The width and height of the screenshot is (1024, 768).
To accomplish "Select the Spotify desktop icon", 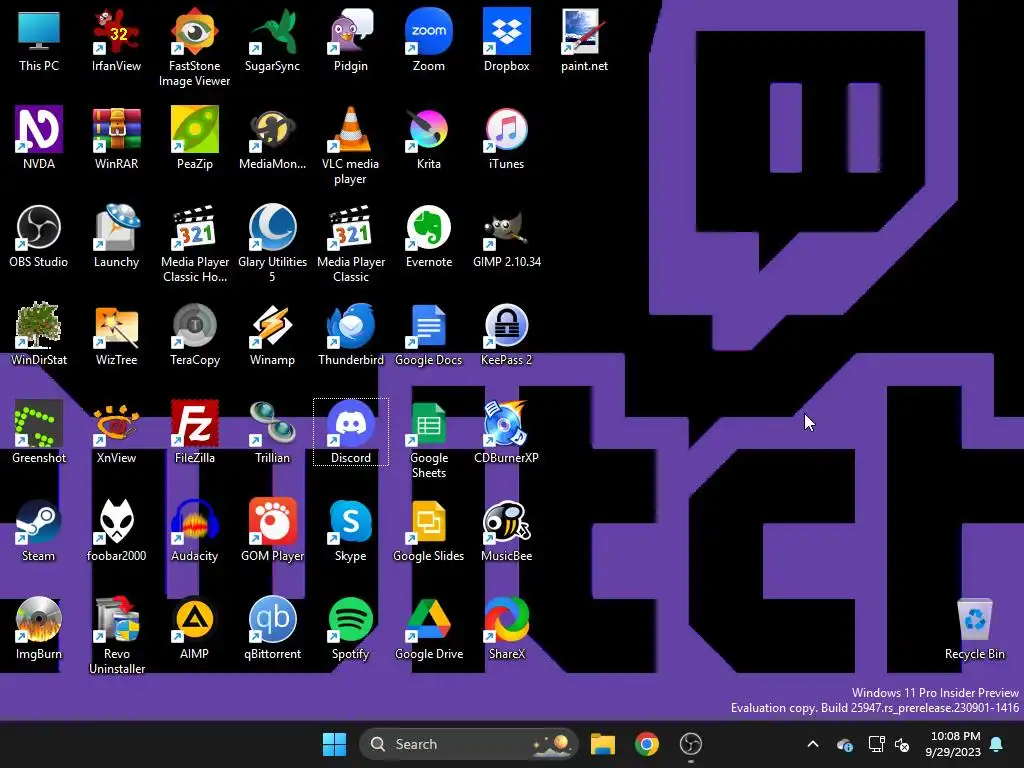I will point(351,628).
